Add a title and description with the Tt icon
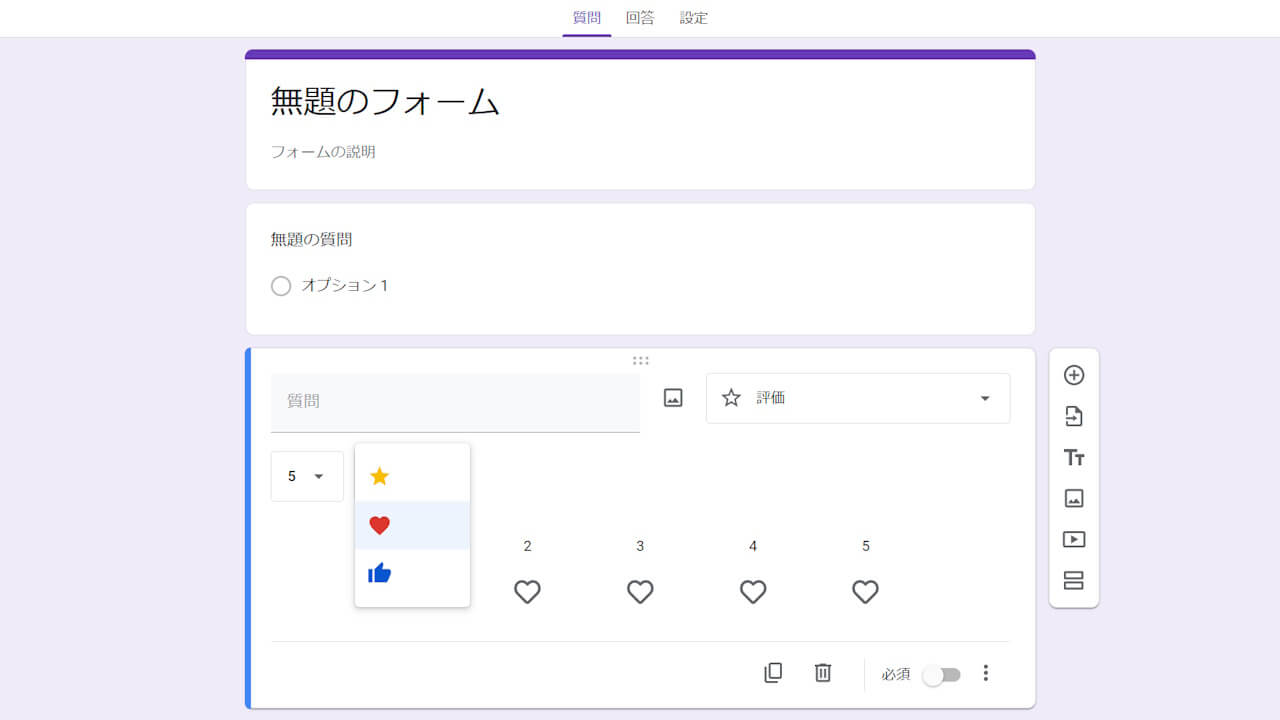1280x720 pixels. pos(1073,457)
